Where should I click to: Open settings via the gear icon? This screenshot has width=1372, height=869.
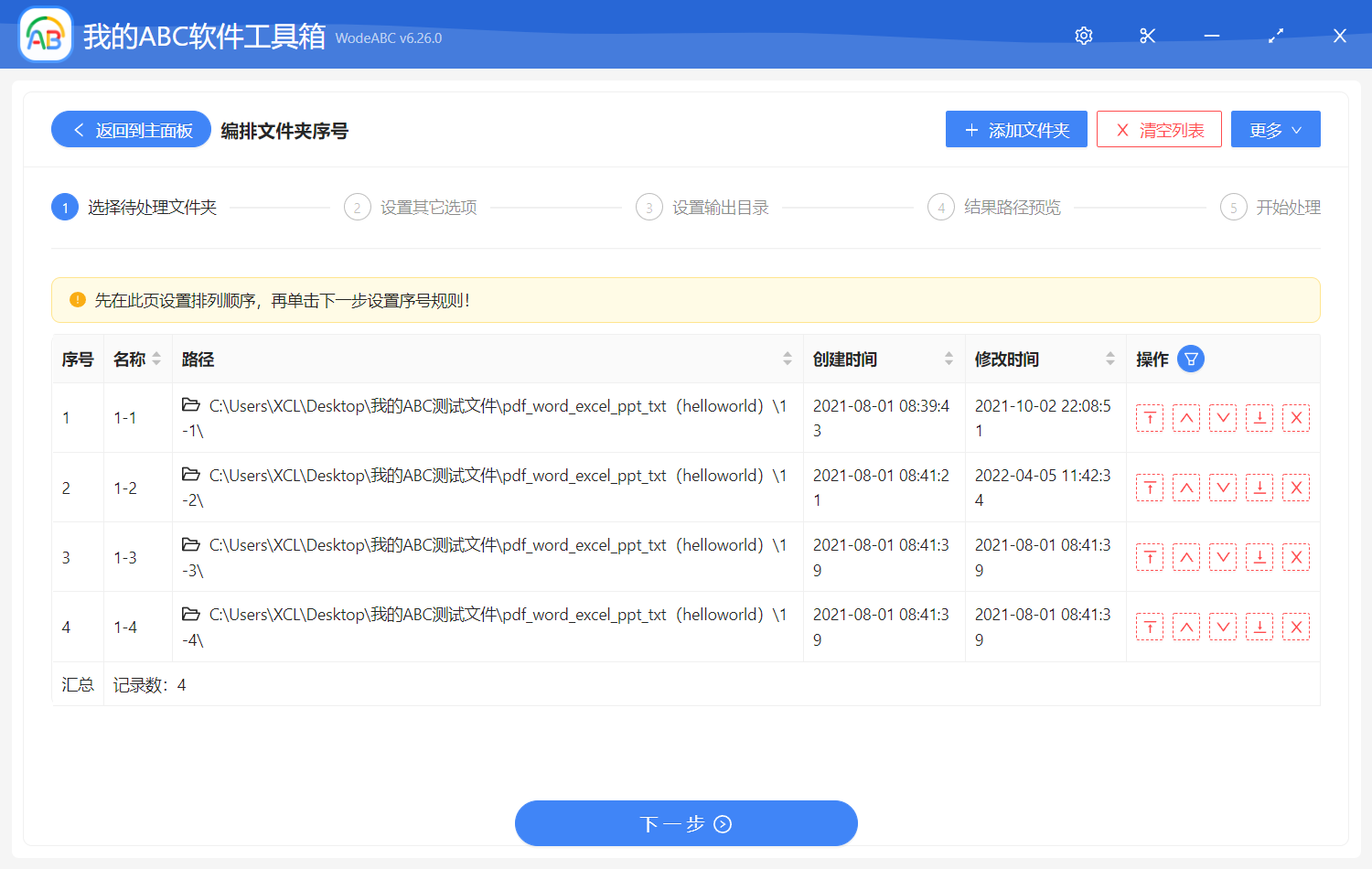tap(1083, 35)
